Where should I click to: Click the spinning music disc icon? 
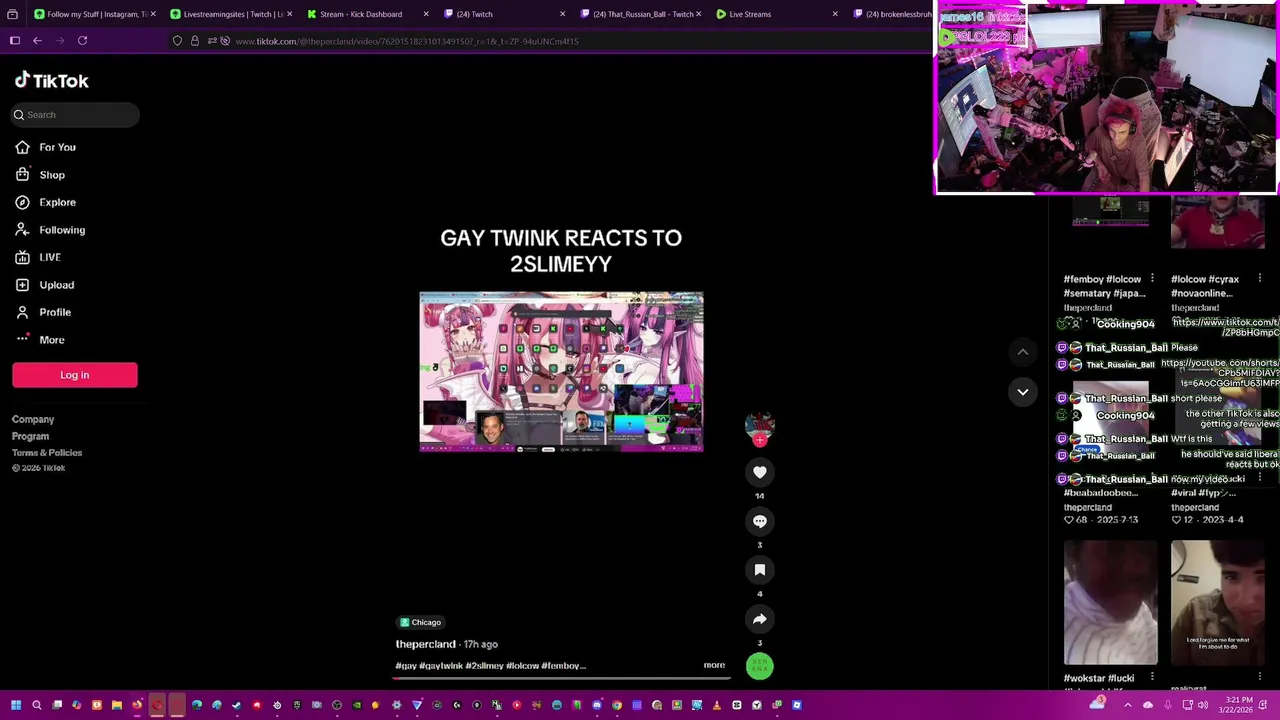pyautogui.click(x=760, y=666)
